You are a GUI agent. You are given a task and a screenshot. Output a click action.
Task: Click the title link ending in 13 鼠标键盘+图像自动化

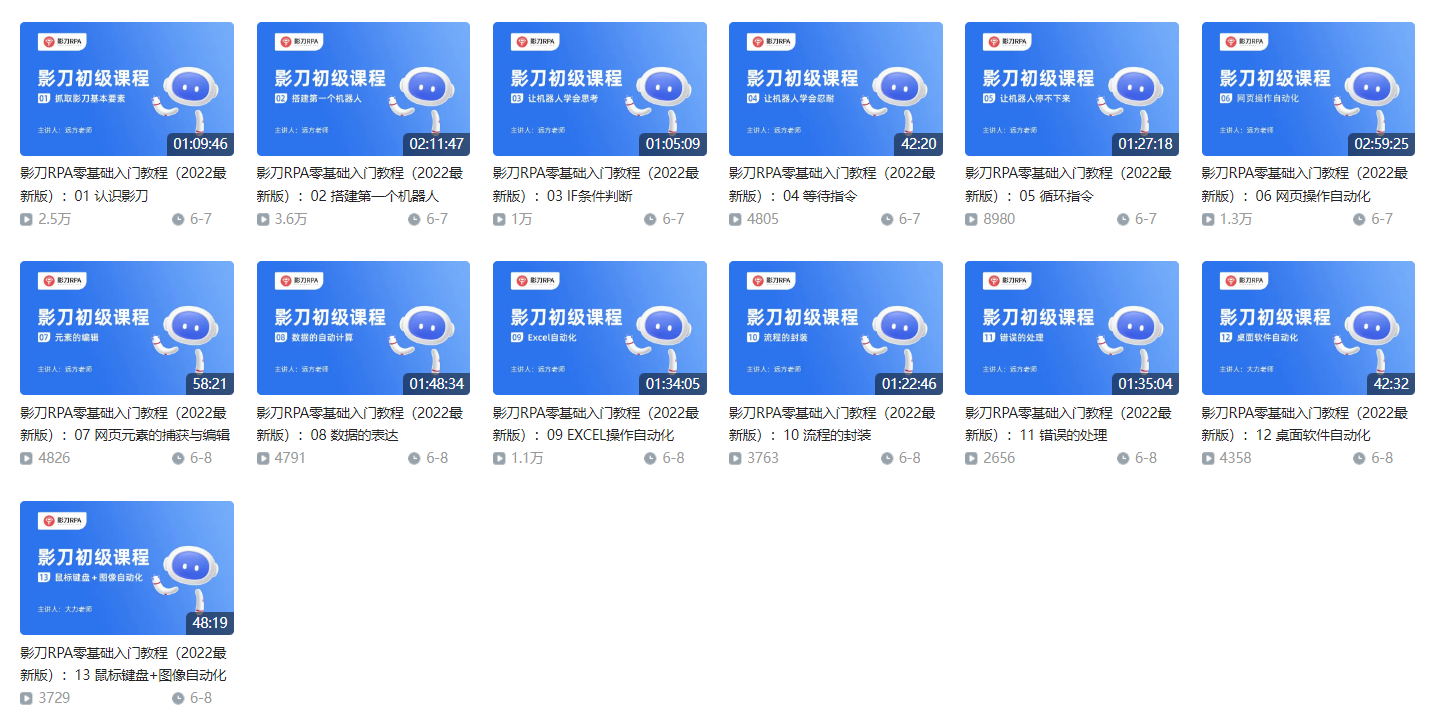point(123,663)
